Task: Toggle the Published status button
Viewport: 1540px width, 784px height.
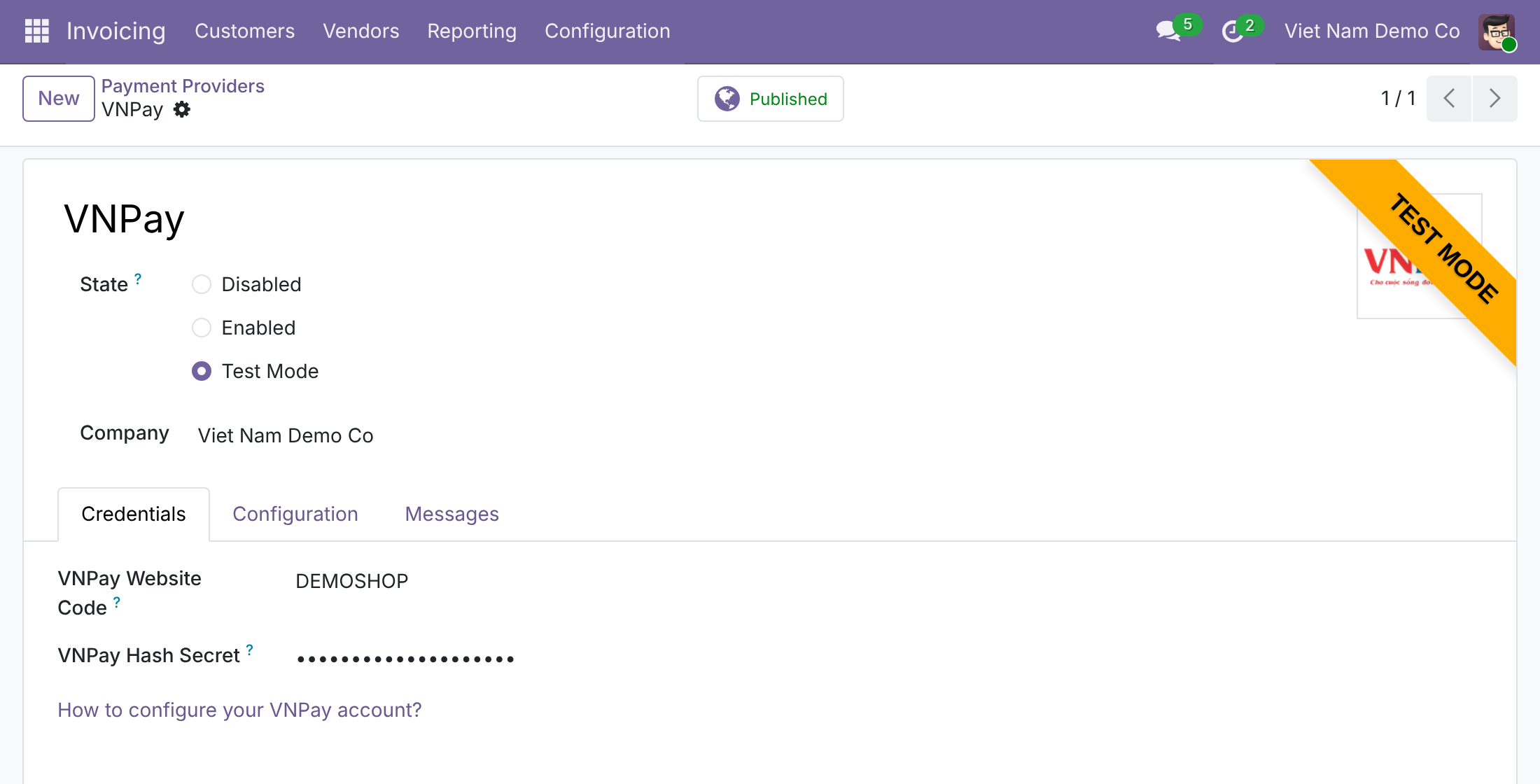Action: pyautogui.click(x=771, y=99)
